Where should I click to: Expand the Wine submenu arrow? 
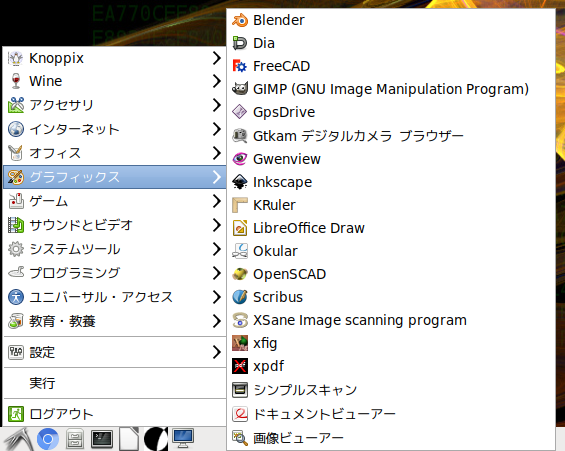216,81
